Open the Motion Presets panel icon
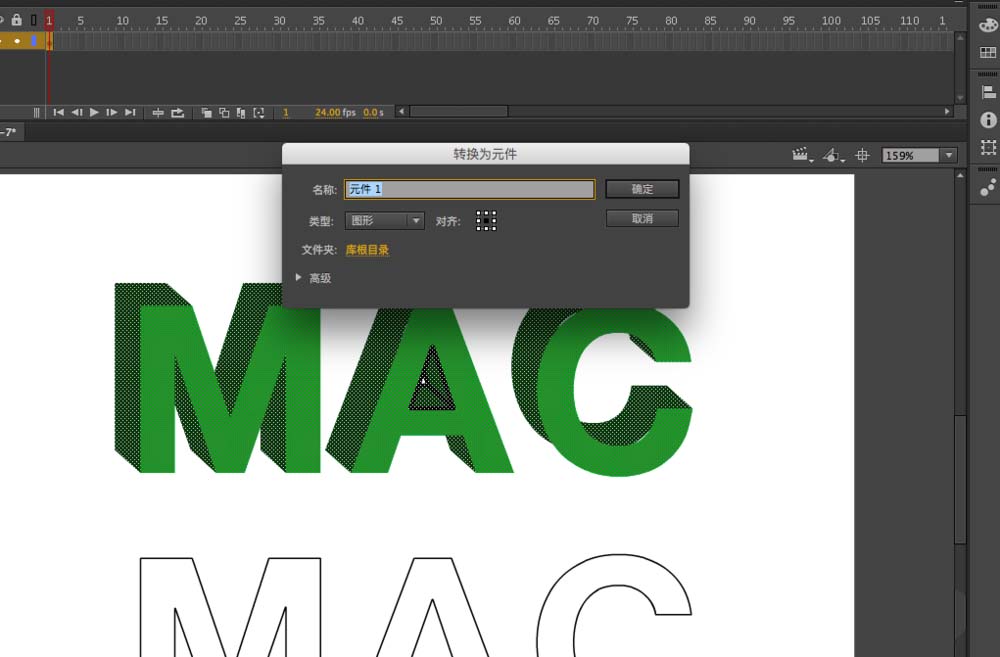Screen dimensions: 1000x657 [988, 188]
